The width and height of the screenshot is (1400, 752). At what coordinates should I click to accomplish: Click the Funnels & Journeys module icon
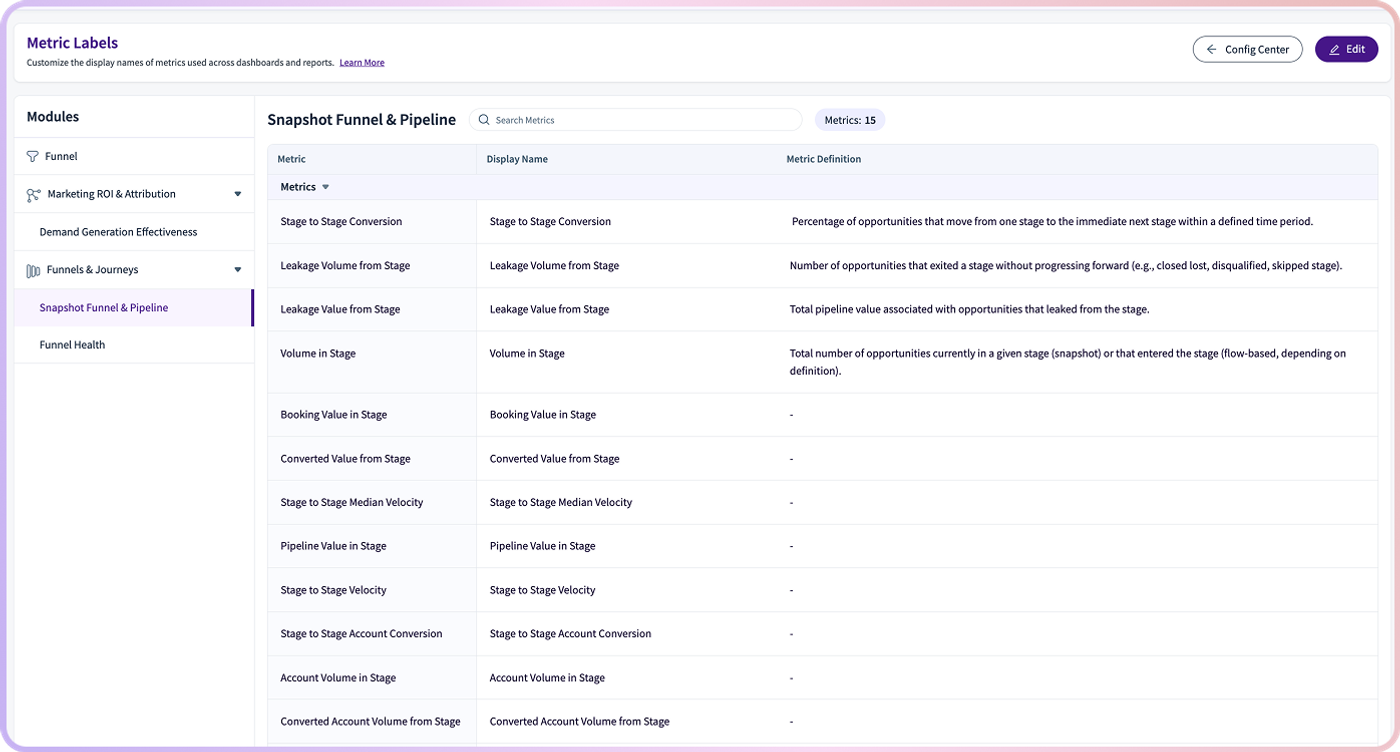tap(33, 270)
